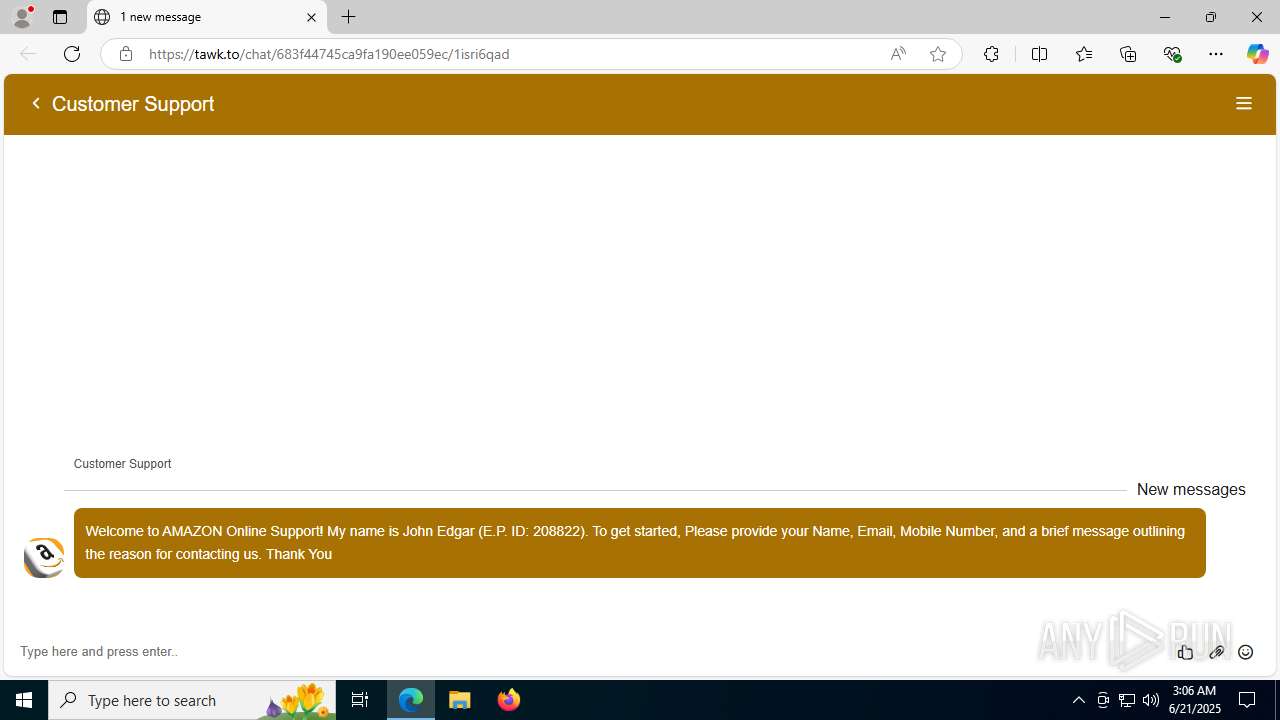The height and width of the screenshot is (720, 1280).
Task: Select the '1 new message' tab
Action: click(x=207, y=17)
